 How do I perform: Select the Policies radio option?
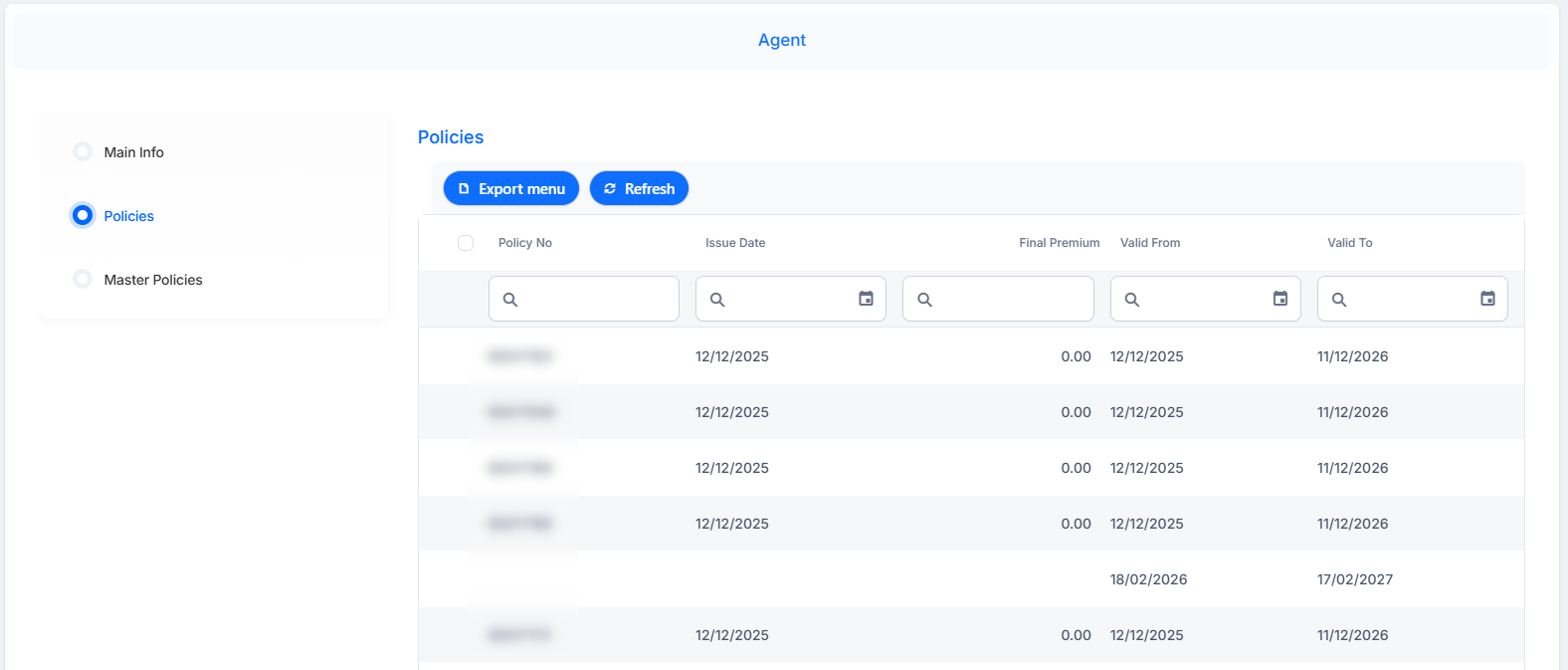tap(83, 215)
